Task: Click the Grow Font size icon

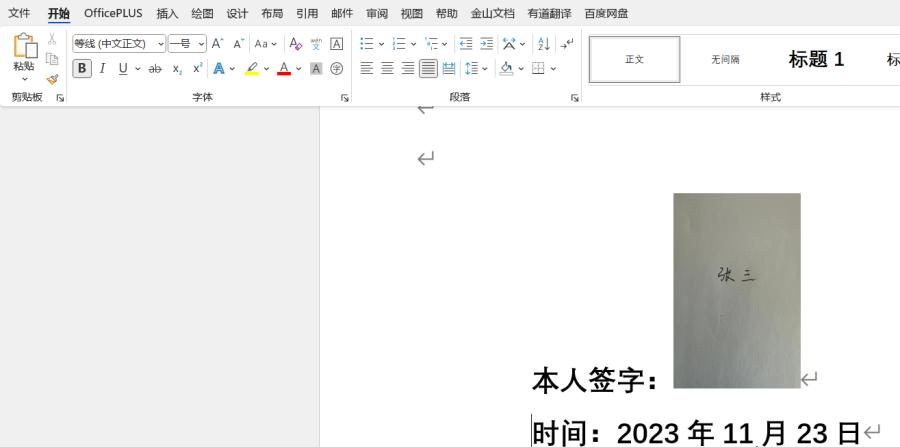Action: (217, 44)
